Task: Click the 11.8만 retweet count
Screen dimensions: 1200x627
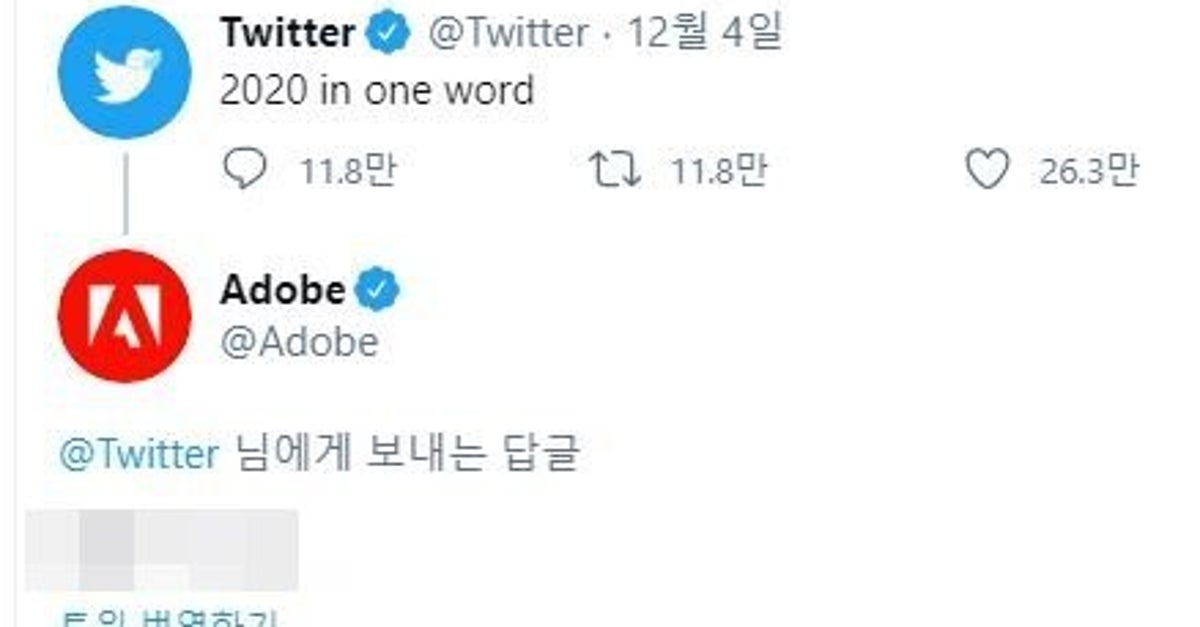Action: [x=719, y=172]
